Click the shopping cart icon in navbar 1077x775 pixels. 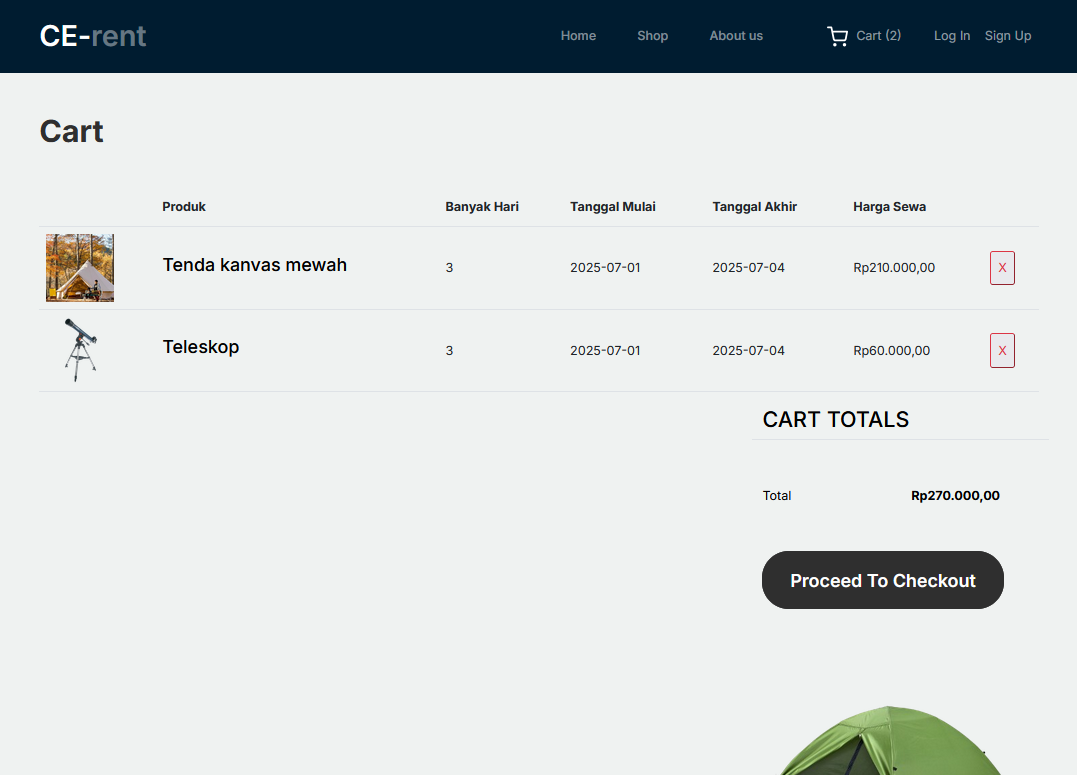point(838,35)
